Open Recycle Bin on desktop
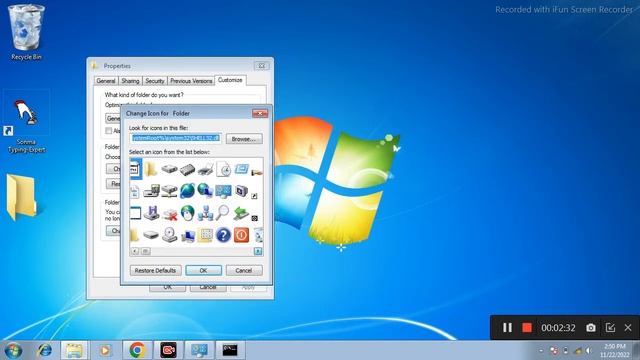The width and height of the screenshot is (640, 360). click(x=26, y=32)
